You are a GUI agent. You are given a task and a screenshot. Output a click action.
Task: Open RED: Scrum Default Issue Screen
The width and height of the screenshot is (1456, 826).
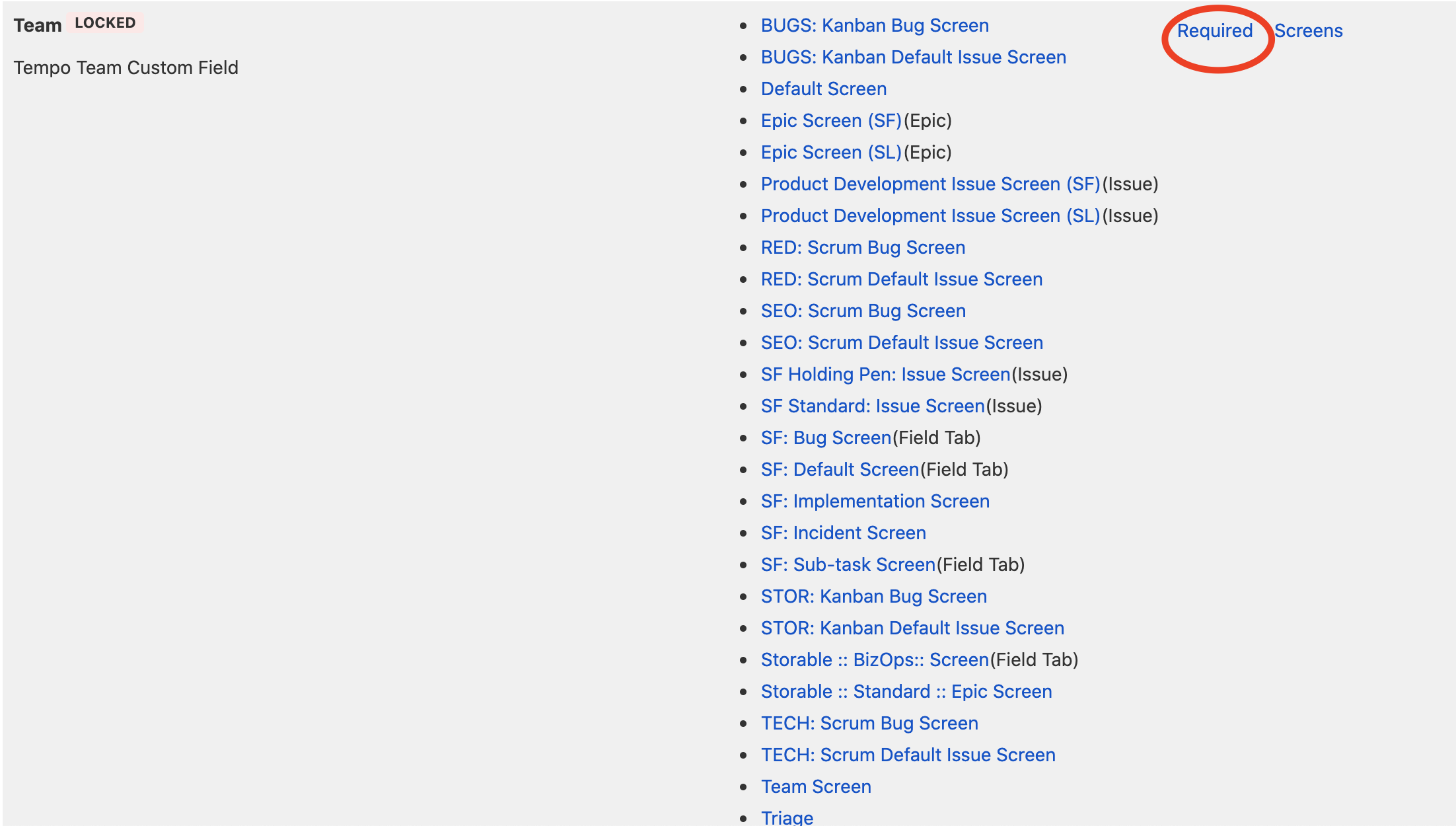point(901,280)
